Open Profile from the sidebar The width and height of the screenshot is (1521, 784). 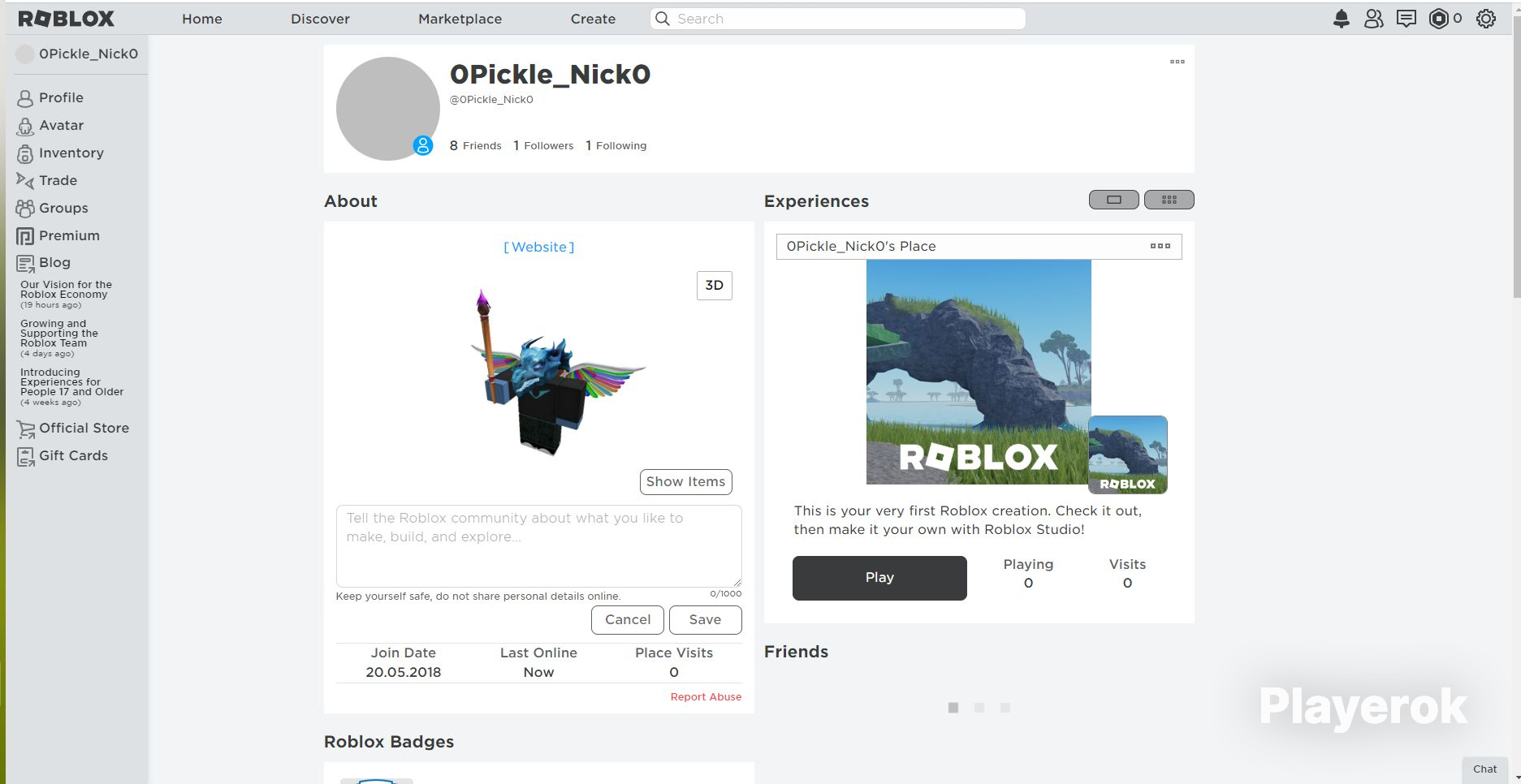pyautogui.click(x=61, y=97)
